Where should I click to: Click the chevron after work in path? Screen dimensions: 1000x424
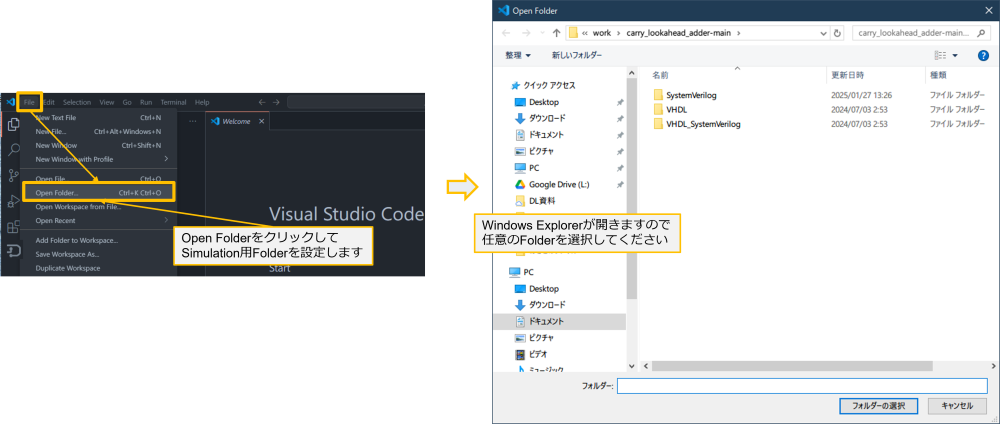617,33
